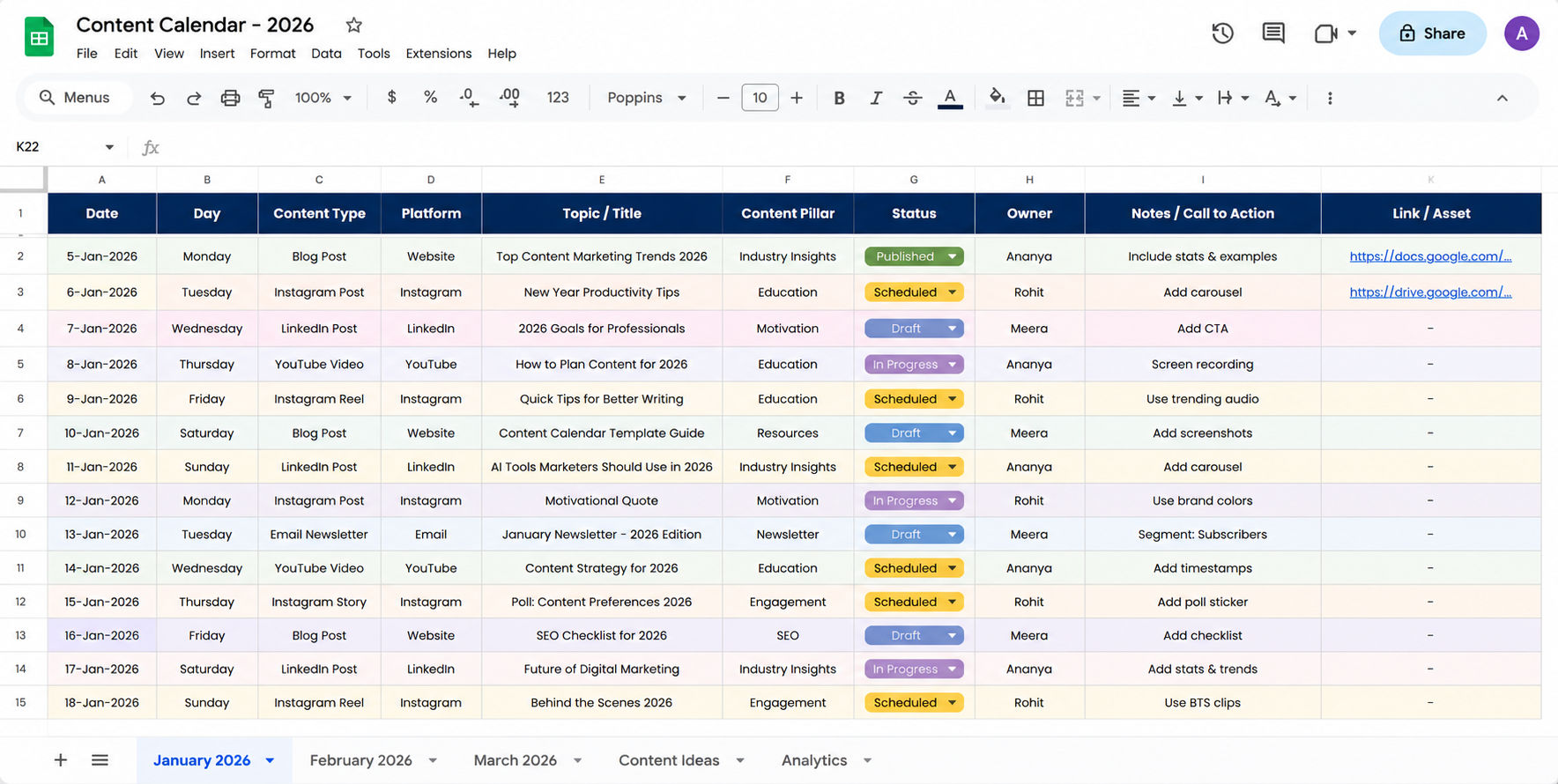Open the Draft status dropdown for 7-Jan-2026
This screenshot has height=784, width=1558.
(x=914, y=329)
